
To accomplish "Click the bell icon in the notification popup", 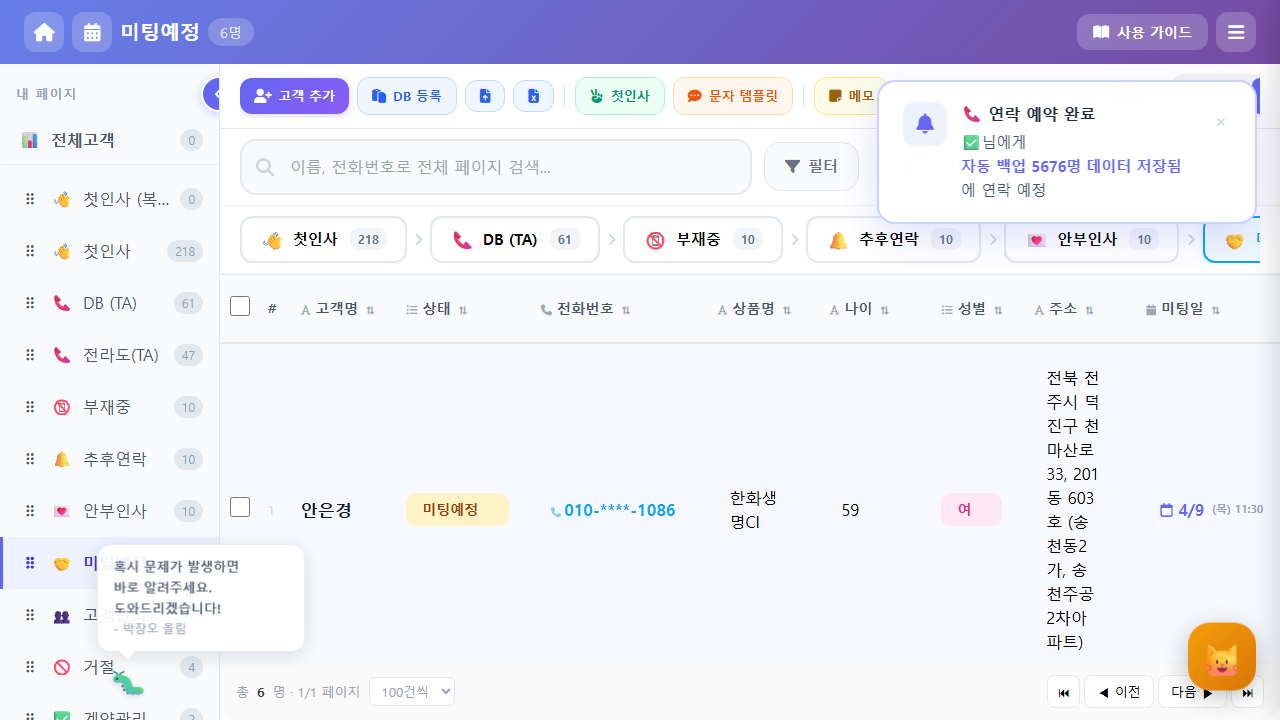I will (924, 124).
